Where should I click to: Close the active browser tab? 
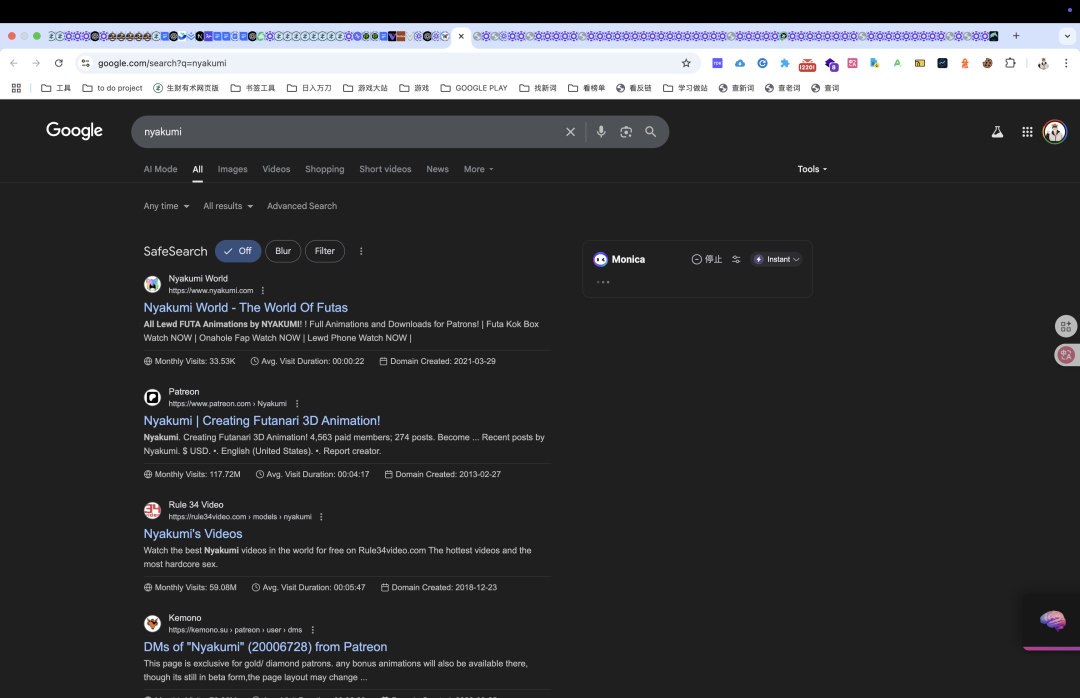461,36
